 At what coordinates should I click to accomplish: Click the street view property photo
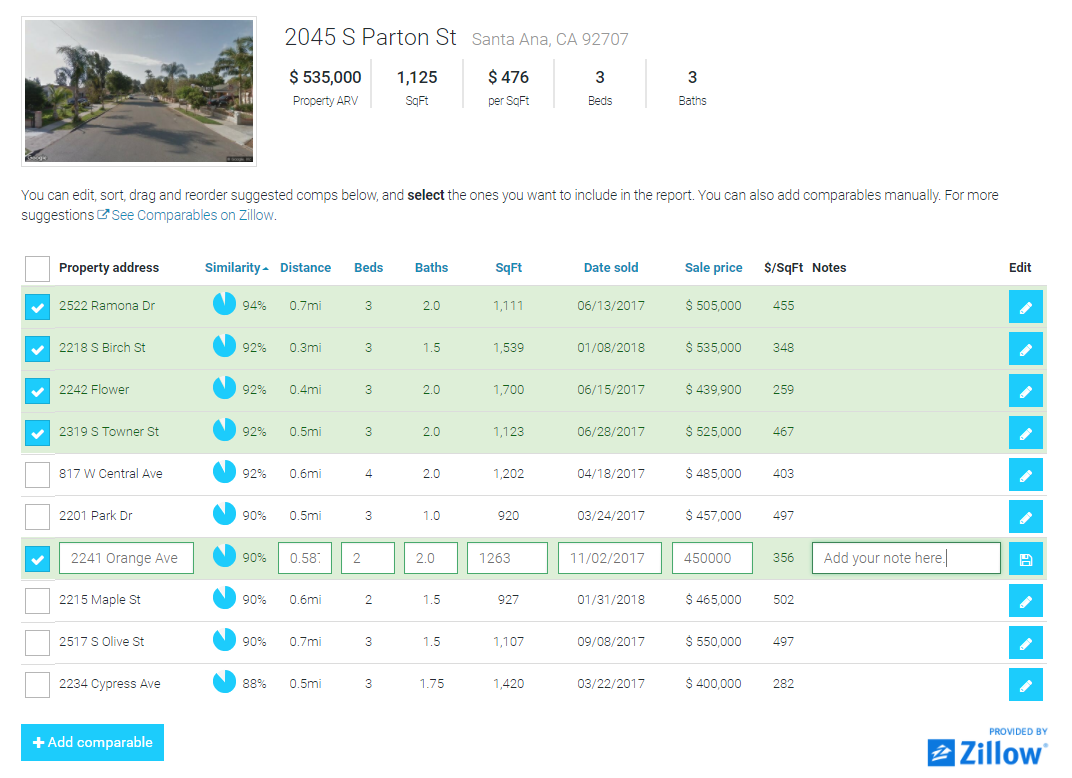[x=139, y=91]
